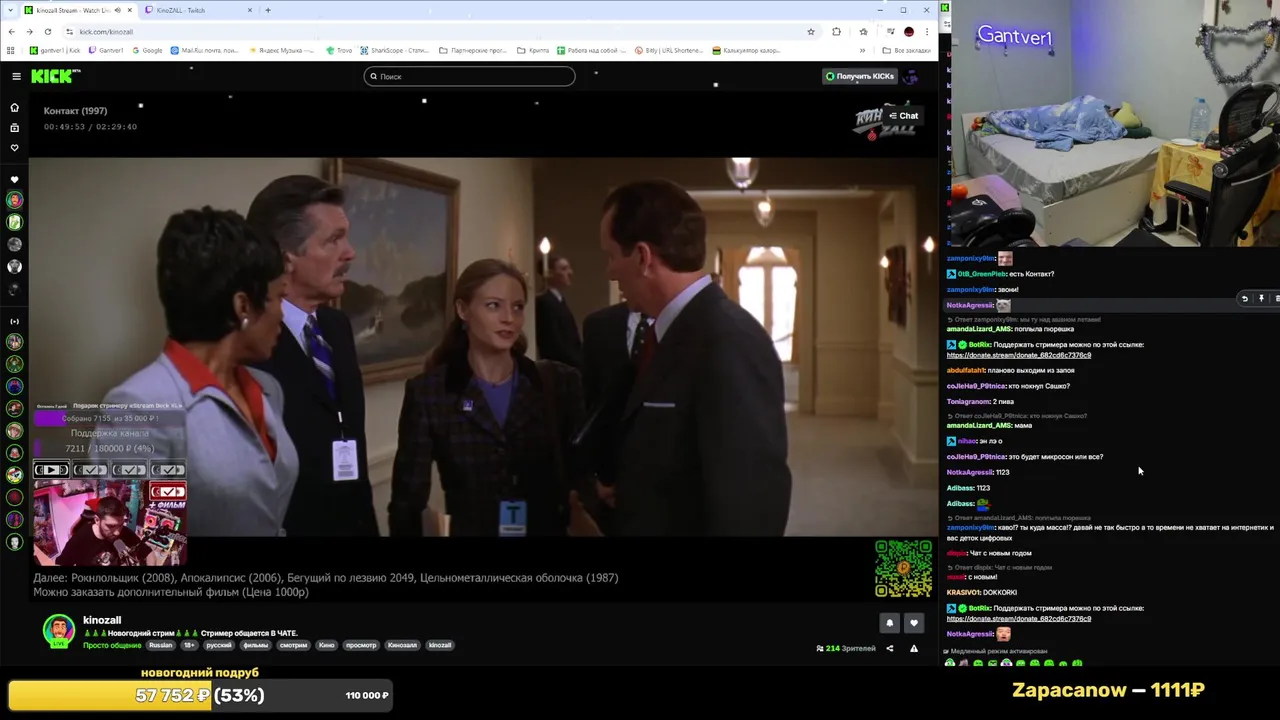Viewport: 1280px width, 720px height.
Task: Open the Крипта bookmark folder
Action: pyautogui.click(x=534, y=50)
